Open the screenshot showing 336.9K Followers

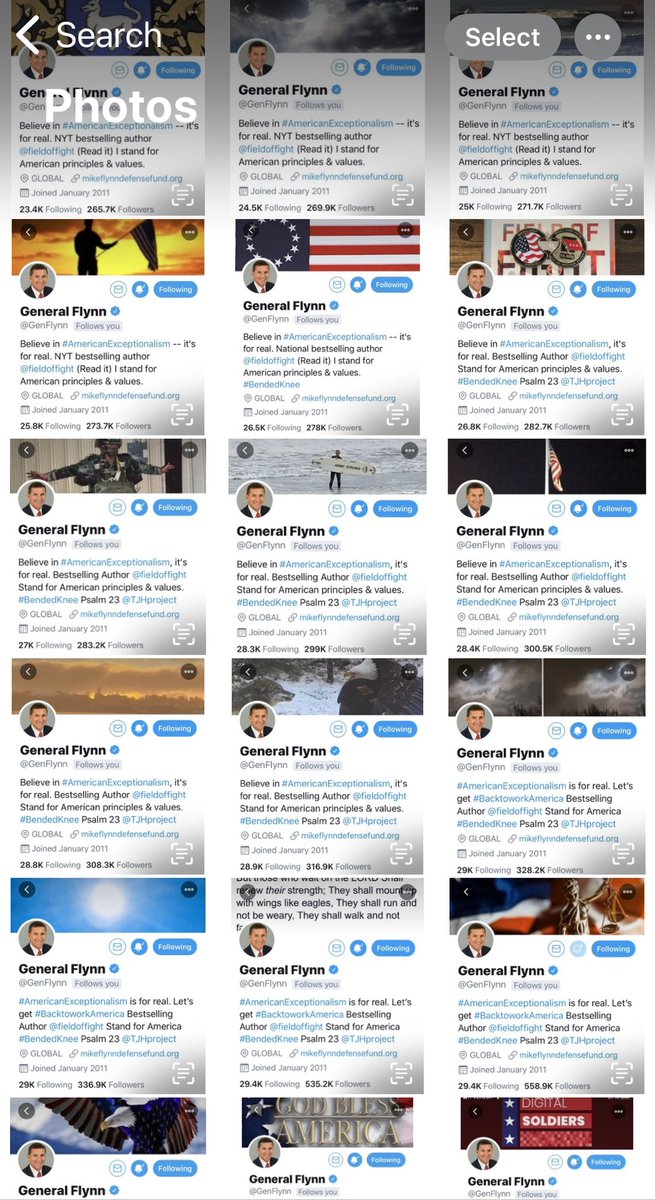pos(108,986)
